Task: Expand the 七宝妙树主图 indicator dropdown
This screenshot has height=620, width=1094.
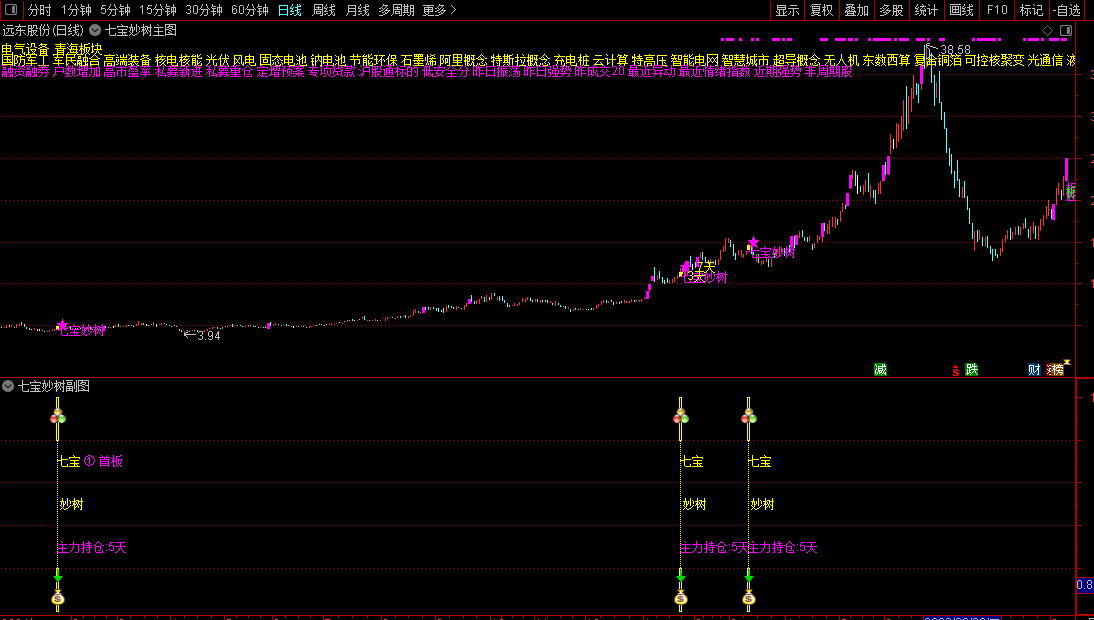Action: (x=95, y=30)
